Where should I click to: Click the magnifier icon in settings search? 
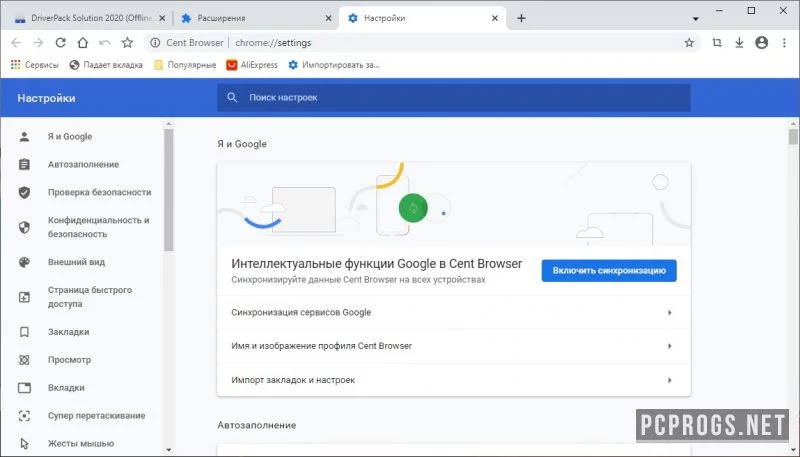(232, 97)
